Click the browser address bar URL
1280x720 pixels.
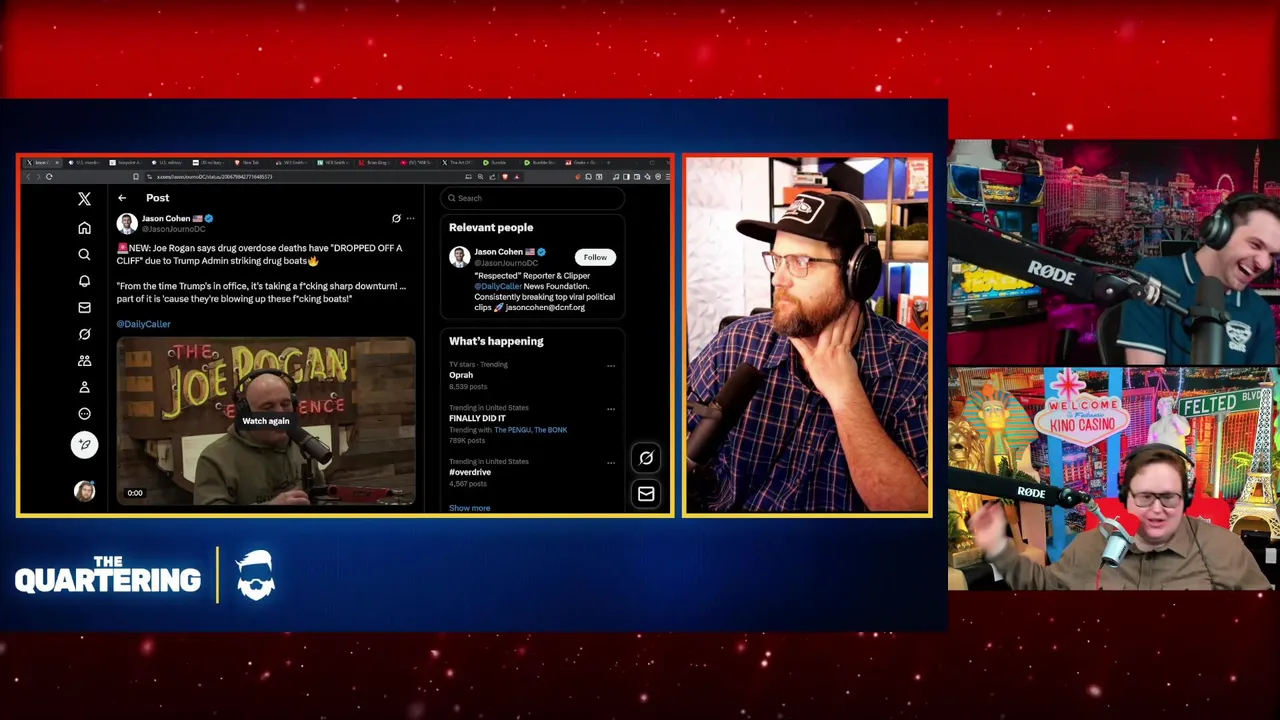click(214, 177)
